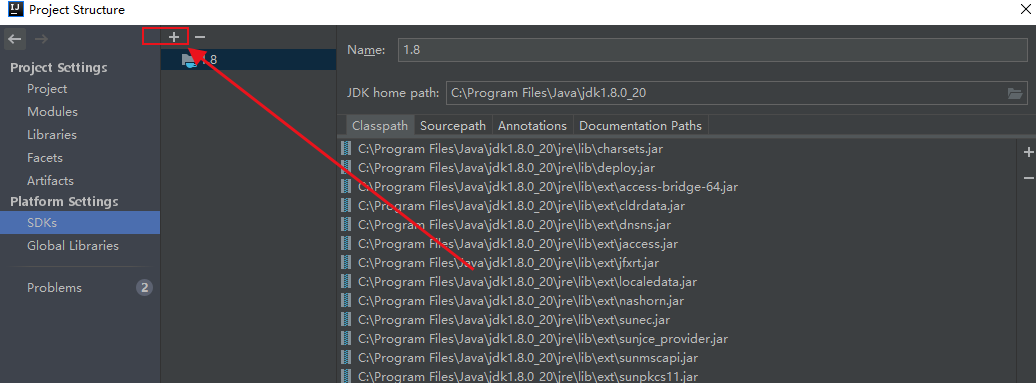This screenshot has width=1036, height=383.
Task: Open Modules settings page
Action: coord(52,112)
